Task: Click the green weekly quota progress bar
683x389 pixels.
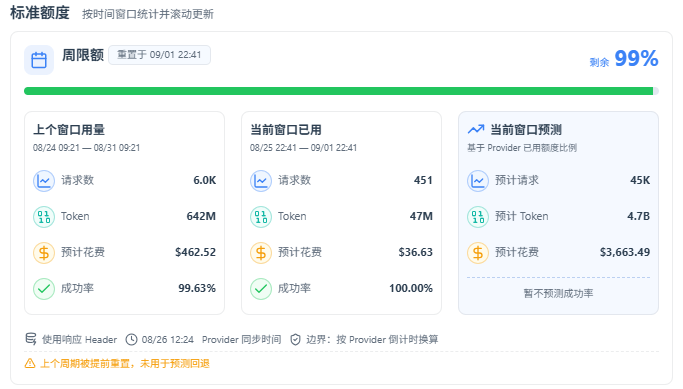Action: 342,91
